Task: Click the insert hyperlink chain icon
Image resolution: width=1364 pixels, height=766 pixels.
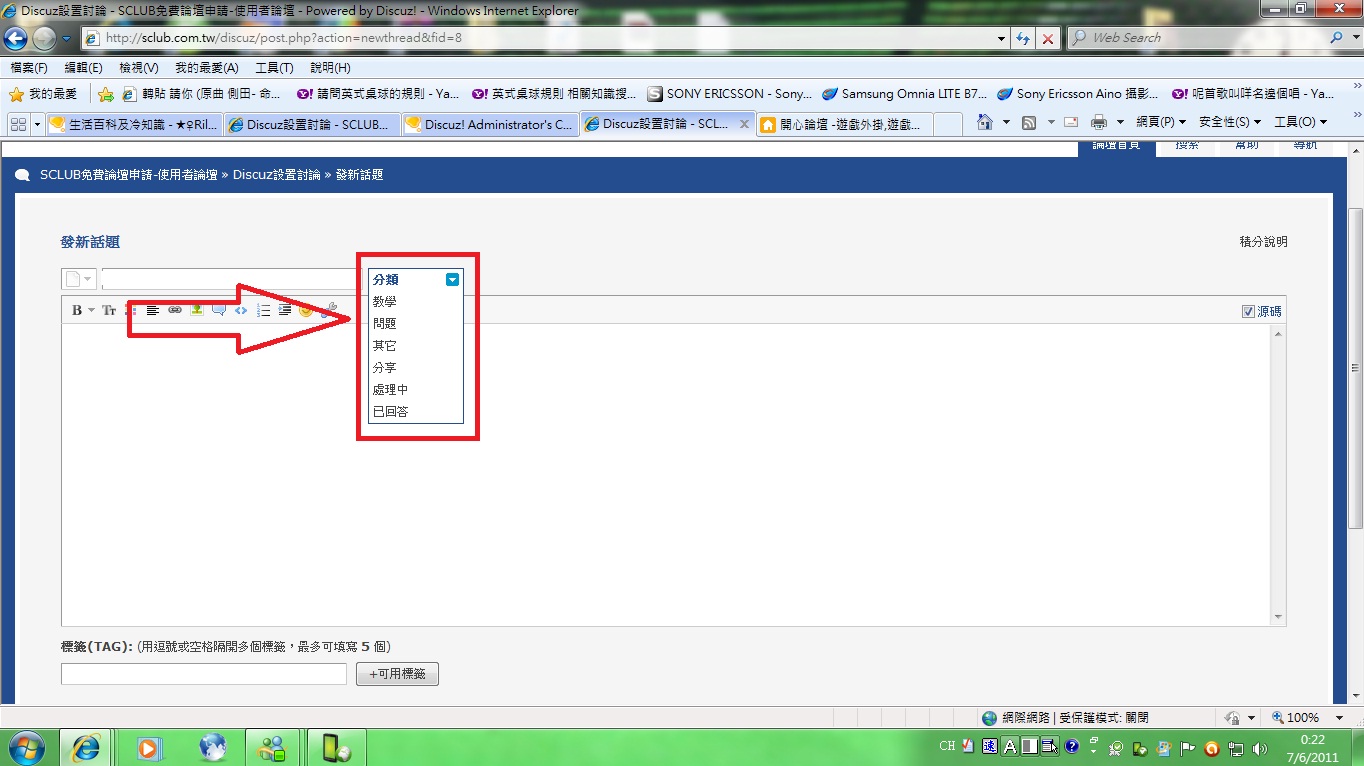Action: (175, 310)
